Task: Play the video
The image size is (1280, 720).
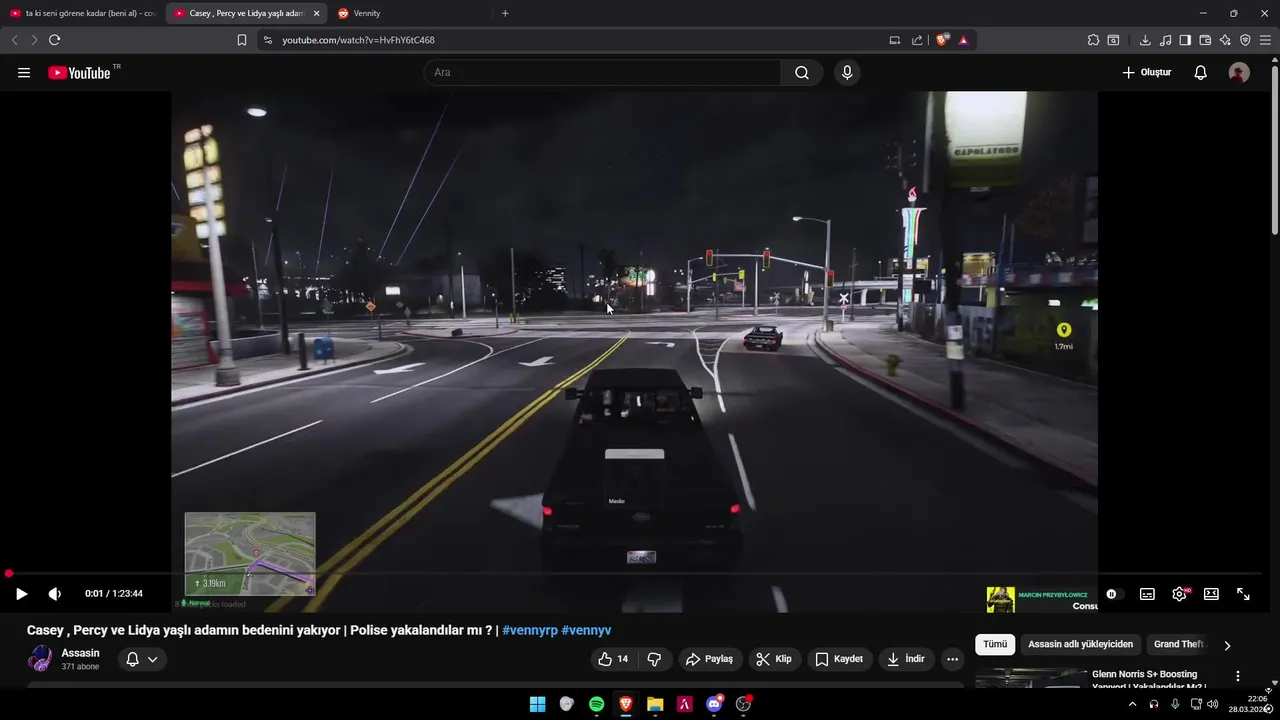Action: tap(21, 594)
